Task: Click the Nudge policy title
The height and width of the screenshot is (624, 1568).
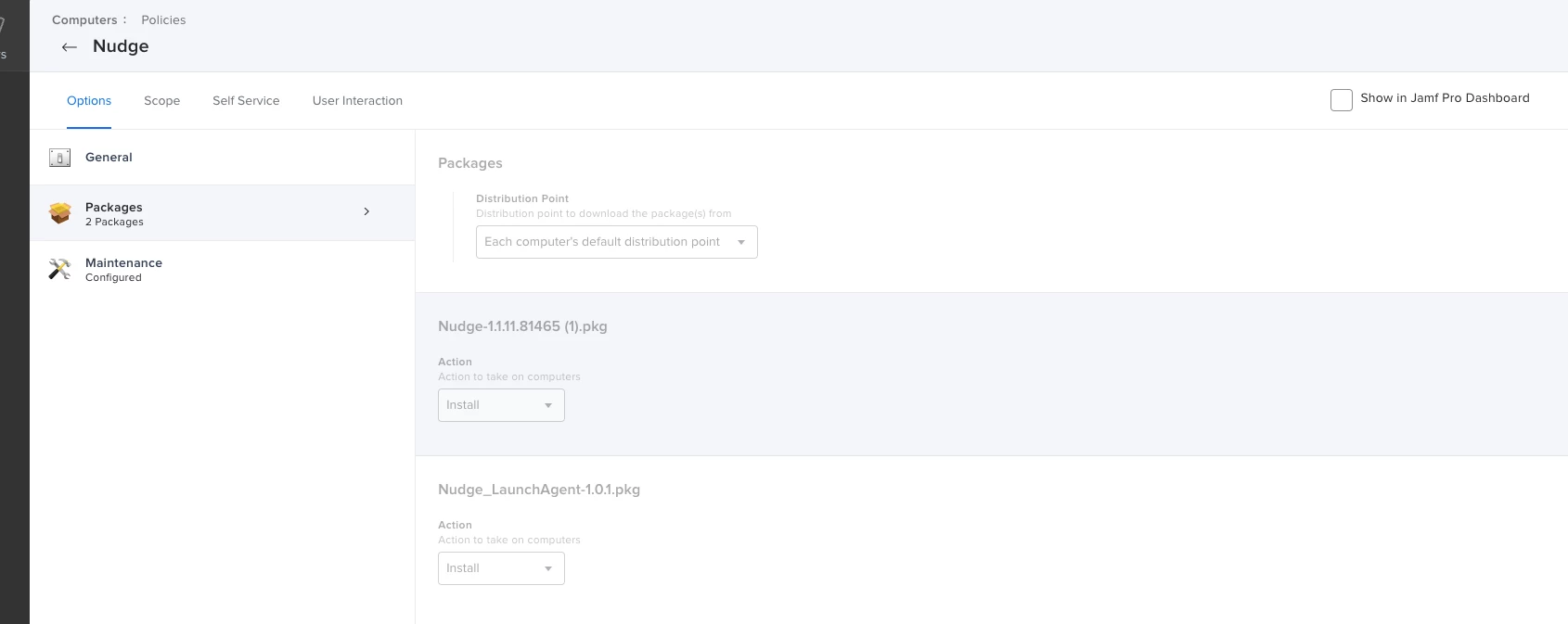Action: pos(121,46)
